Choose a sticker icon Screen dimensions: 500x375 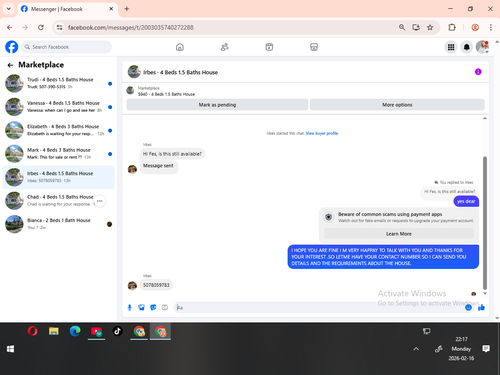point(153,307)
